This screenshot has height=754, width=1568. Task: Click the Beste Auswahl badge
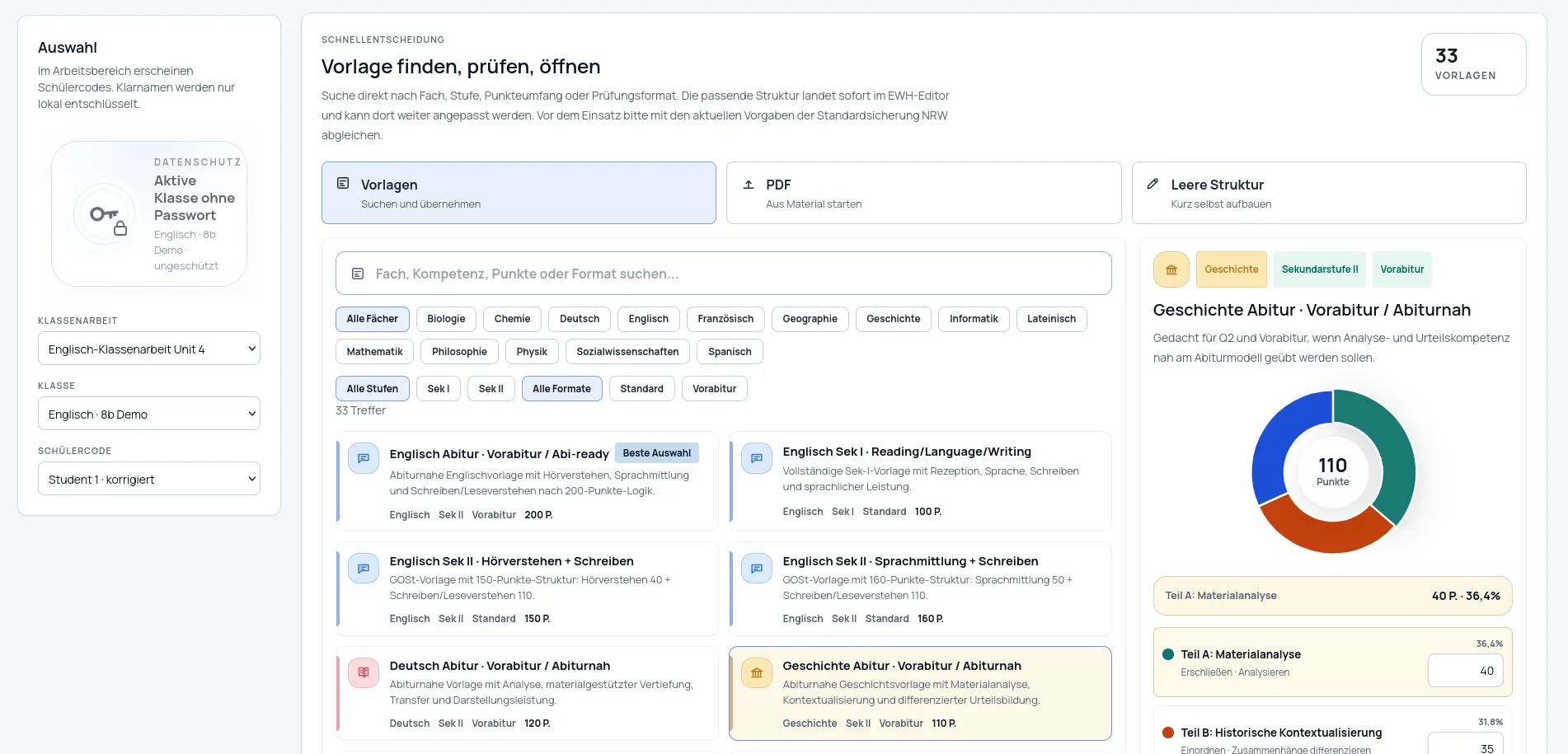(x=657, y=453)
